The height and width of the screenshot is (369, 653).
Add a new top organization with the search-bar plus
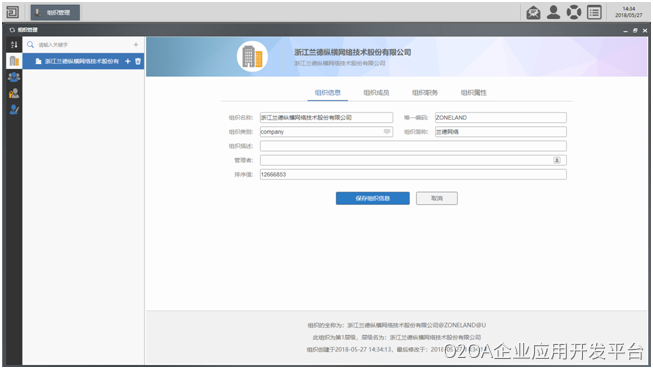[x=136, y=45]
